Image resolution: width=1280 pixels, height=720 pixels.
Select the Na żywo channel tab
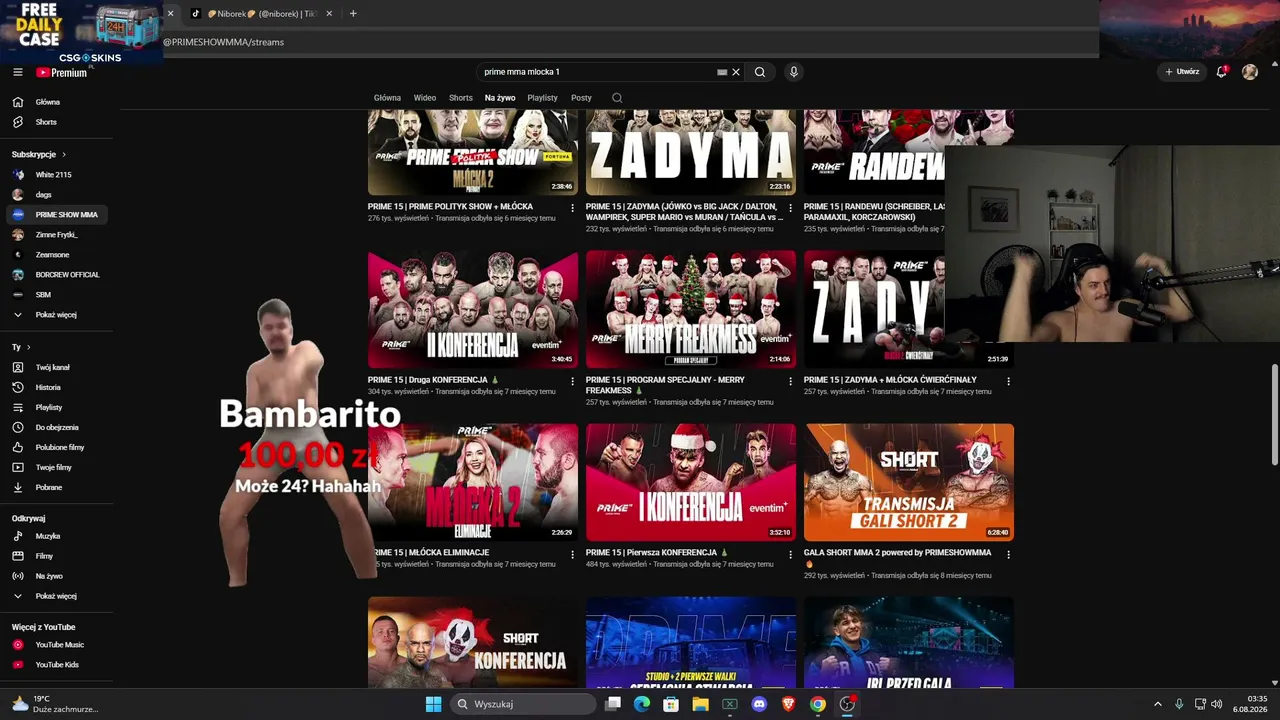pos(500,98)
